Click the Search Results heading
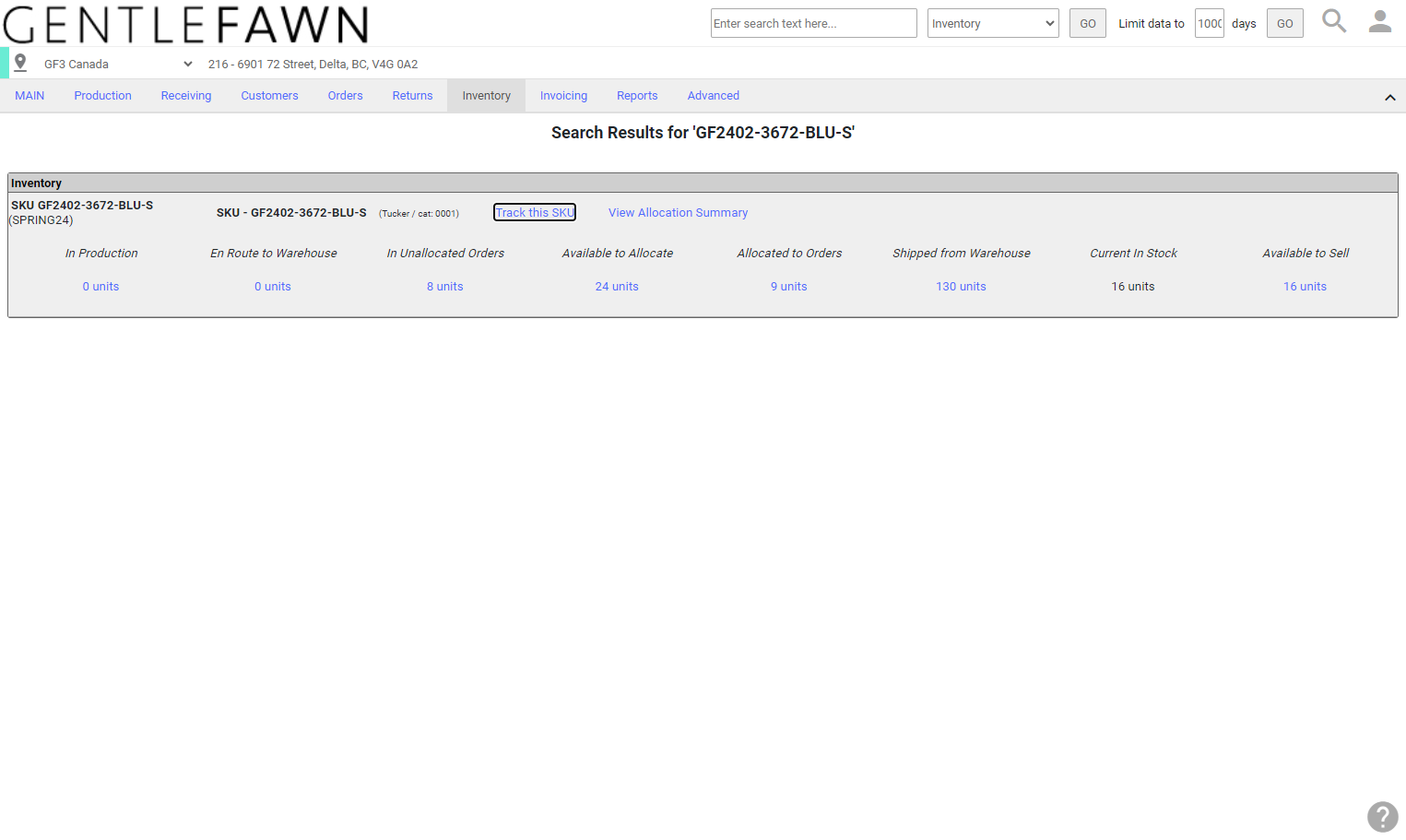Image resolution: width=1406 pixels, height=840 pixels. 703,133
